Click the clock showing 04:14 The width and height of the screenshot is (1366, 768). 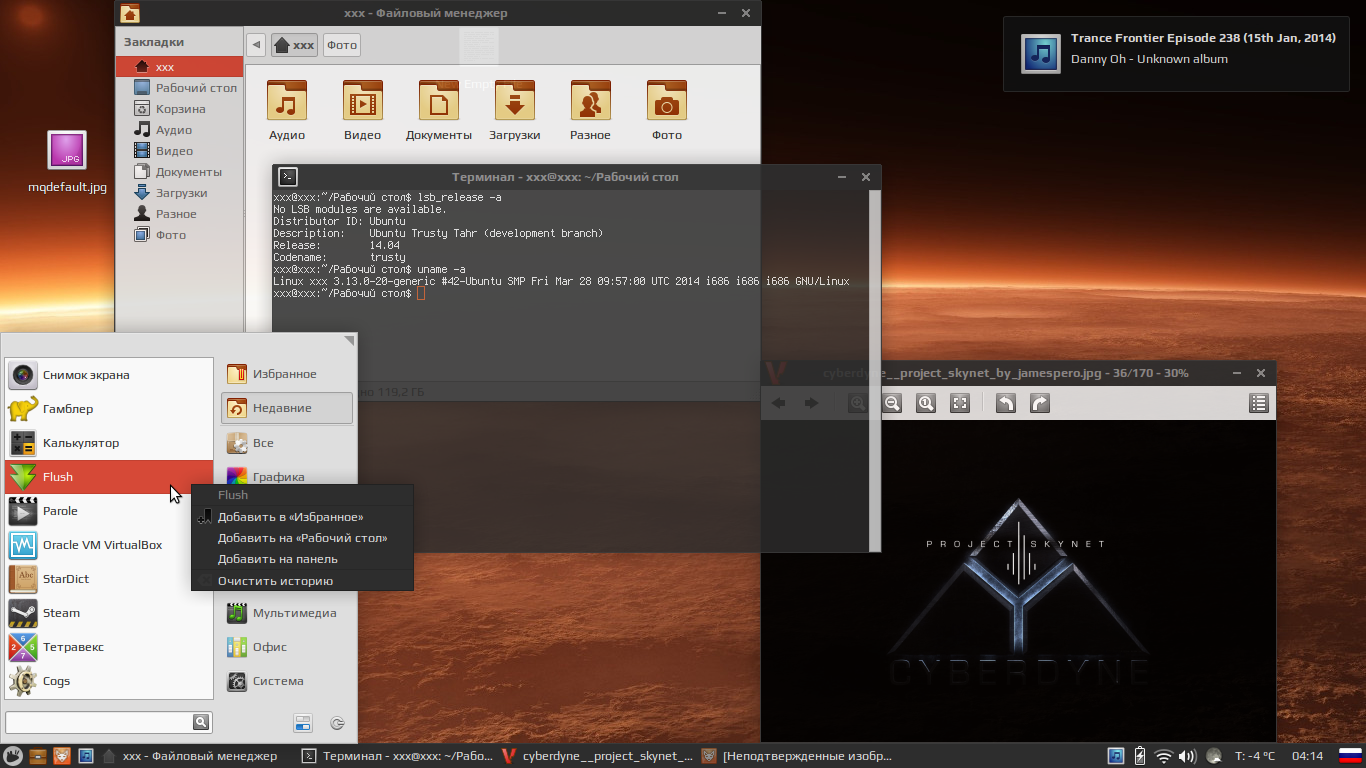[1308, 756]
